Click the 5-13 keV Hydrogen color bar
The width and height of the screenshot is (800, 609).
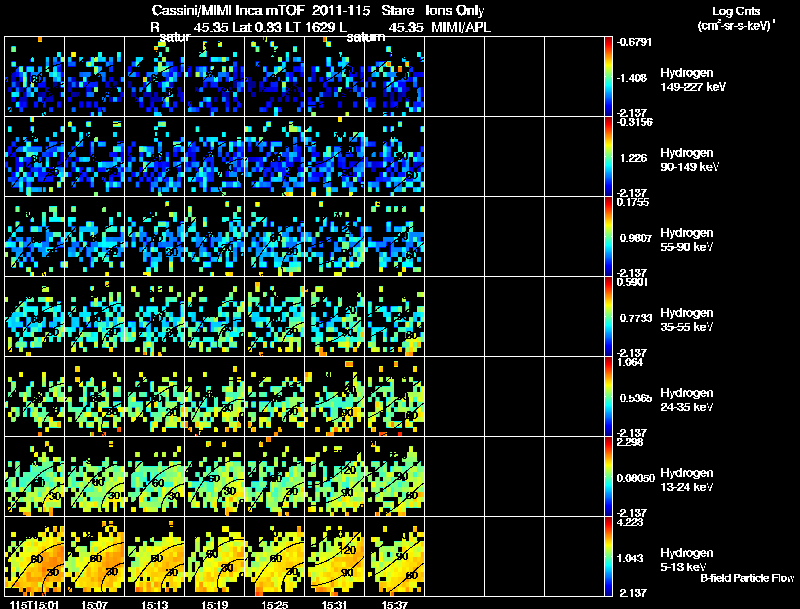click(x=608, y=556)
